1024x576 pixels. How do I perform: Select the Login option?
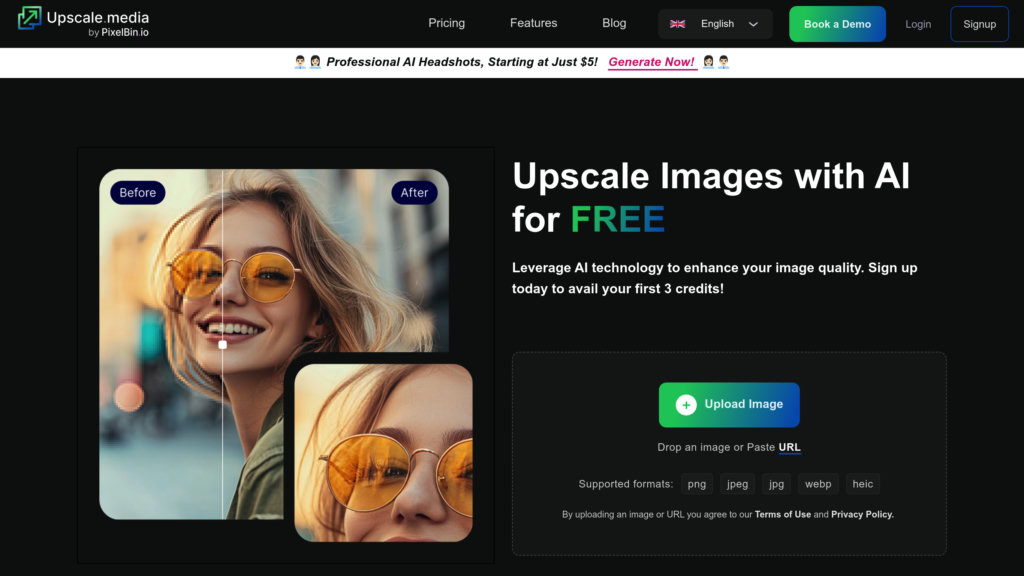pos(918,23)
